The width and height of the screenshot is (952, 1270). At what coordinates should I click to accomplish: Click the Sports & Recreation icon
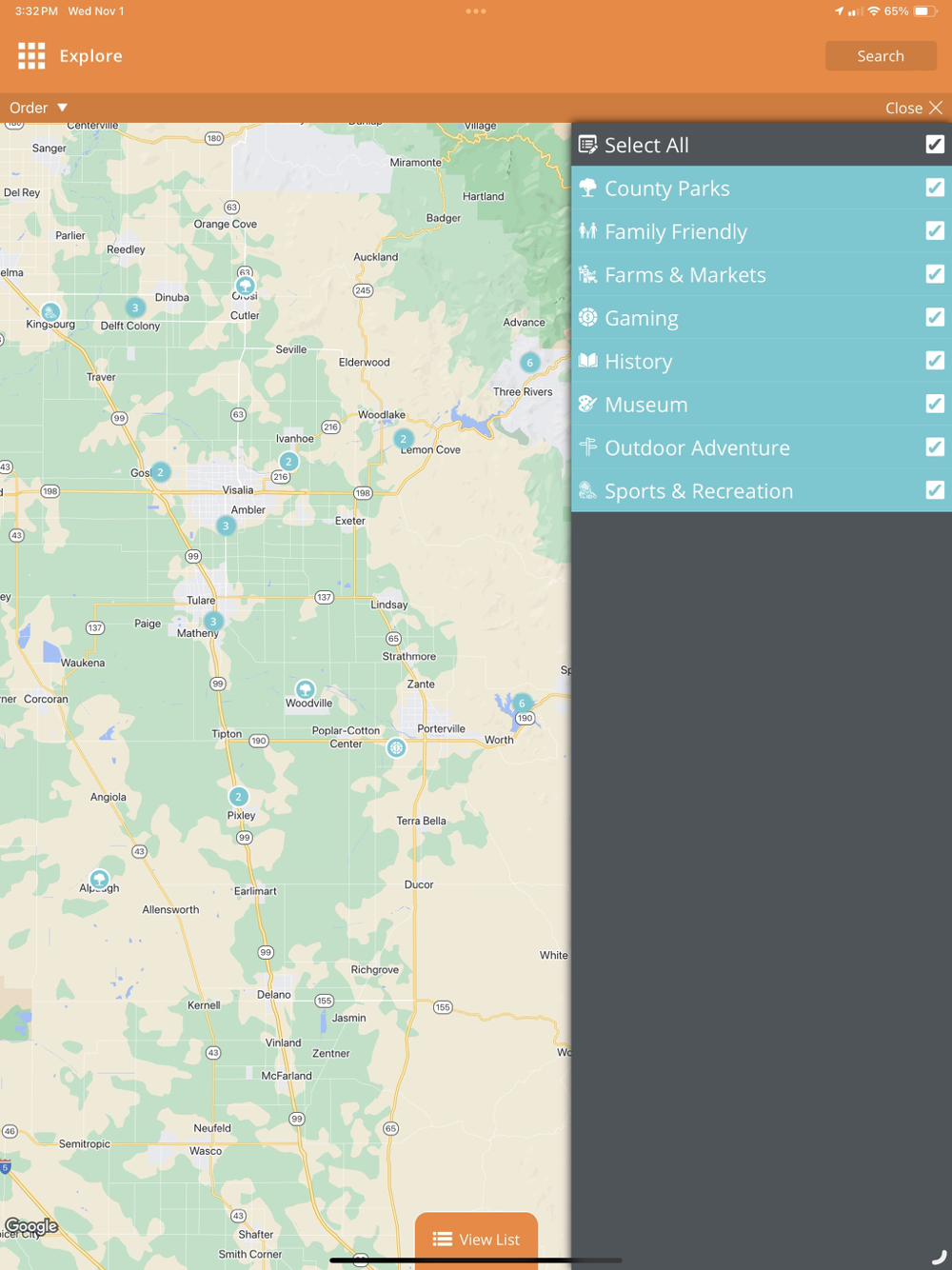(x=588, y=490)
